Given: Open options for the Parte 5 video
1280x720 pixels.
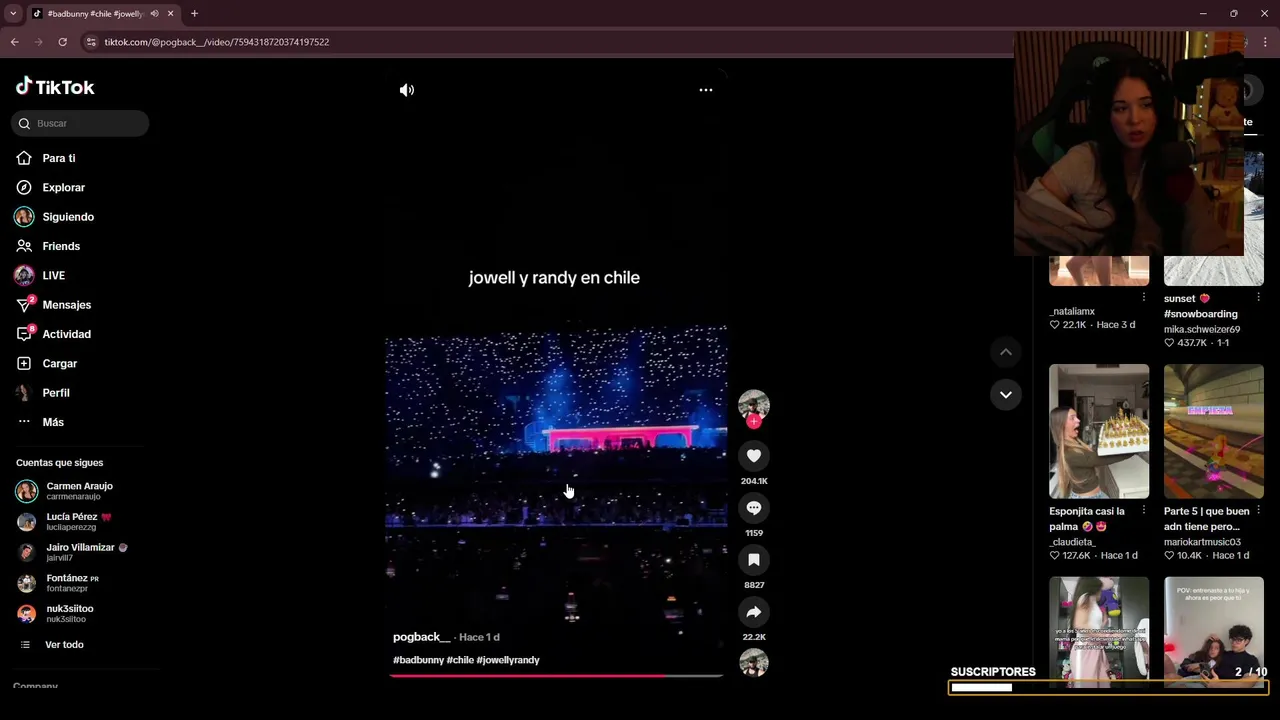Looking at the screenshot, I should tap(1258, 511).
